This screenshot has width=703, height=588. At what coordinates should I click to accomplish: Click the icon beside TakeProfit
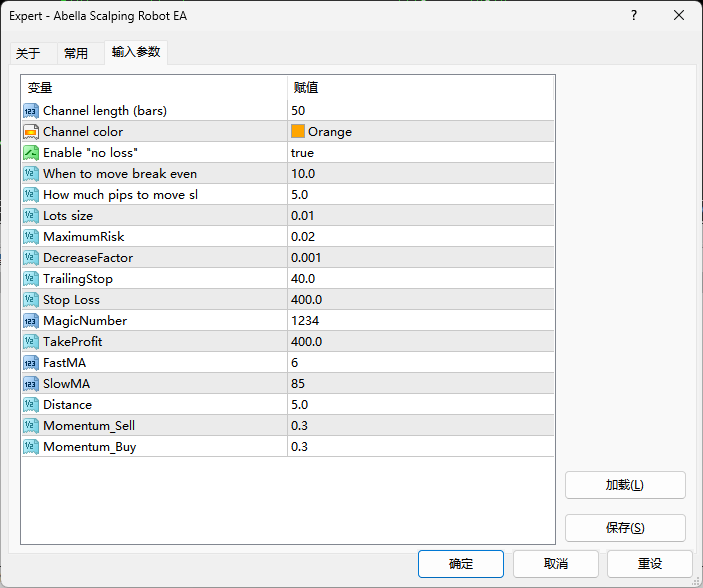(30, 342)
